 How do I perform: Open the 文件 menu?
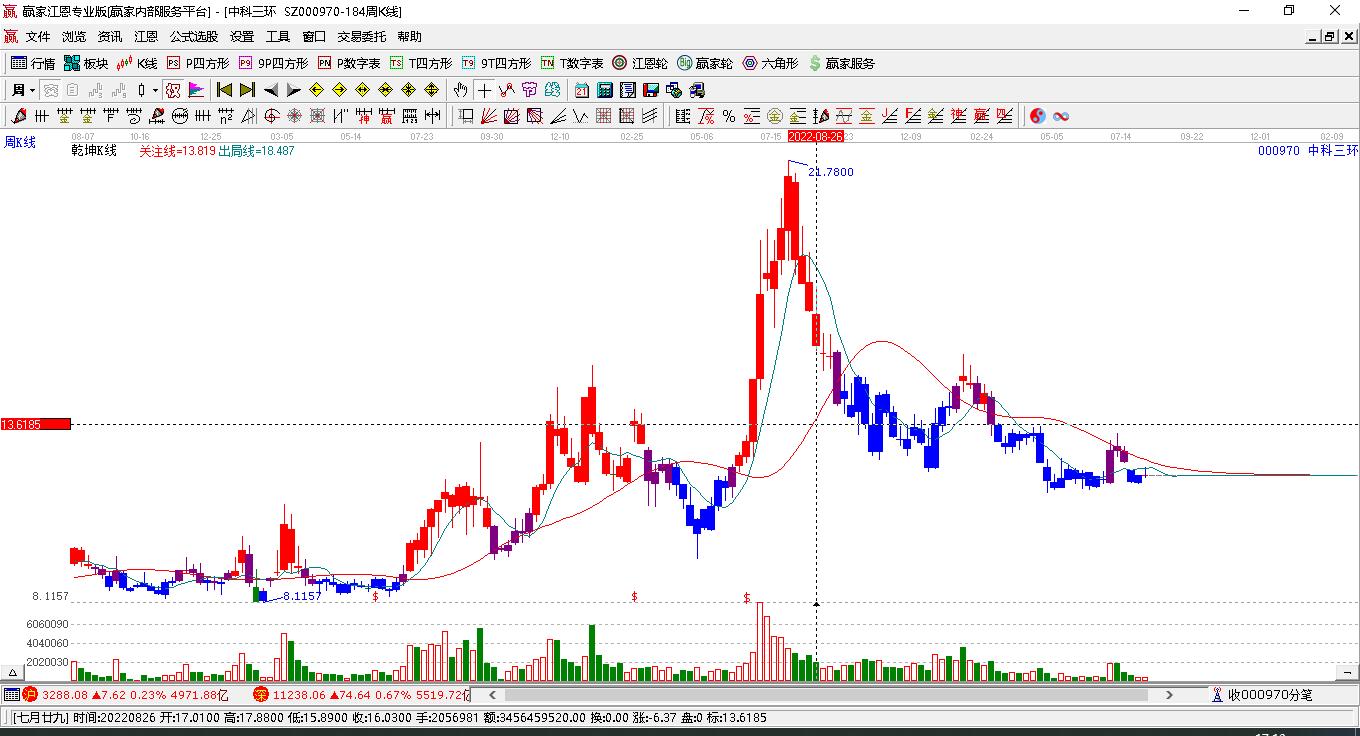(38, 37)
